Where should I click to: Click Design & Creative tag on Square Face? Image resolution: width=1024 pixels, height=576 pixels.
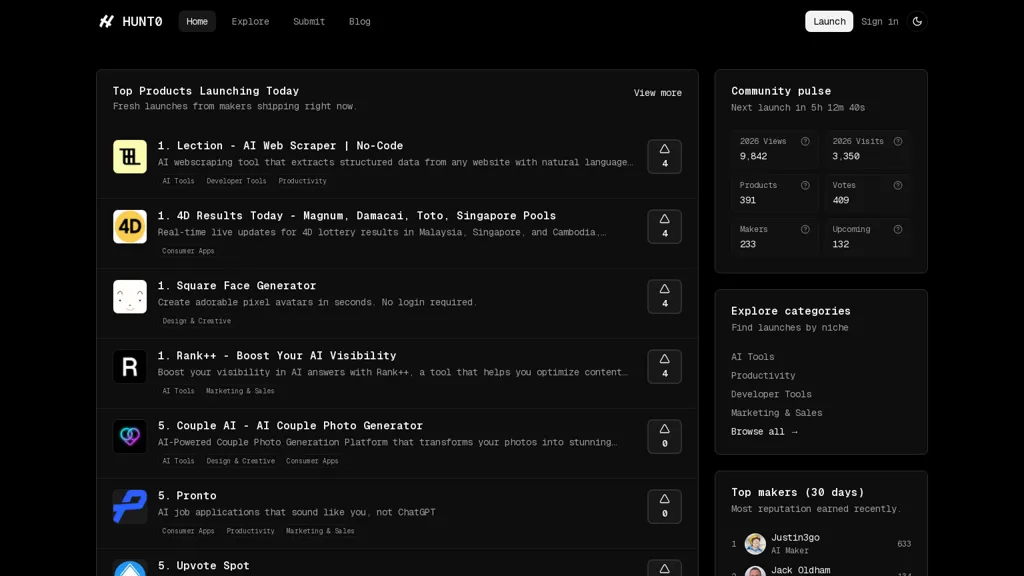[197, 321]
